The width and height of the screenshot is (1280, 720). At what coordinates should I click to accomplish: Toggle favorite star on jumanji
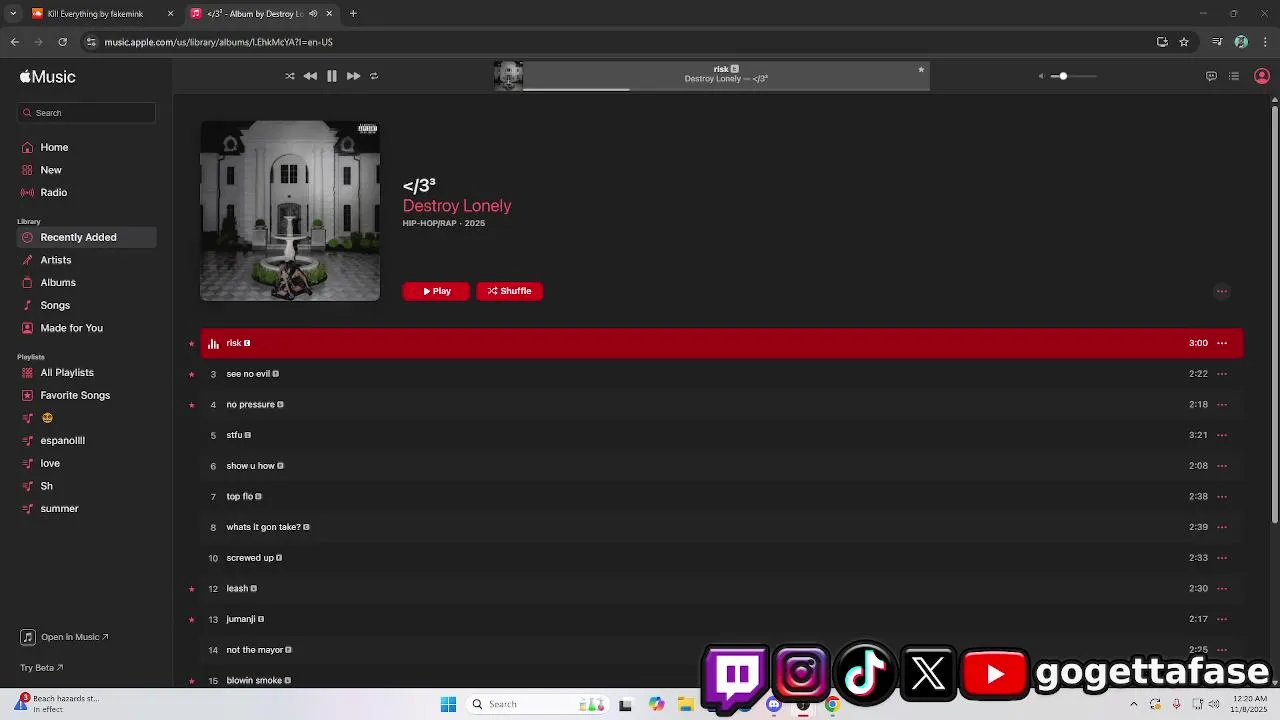191,620
